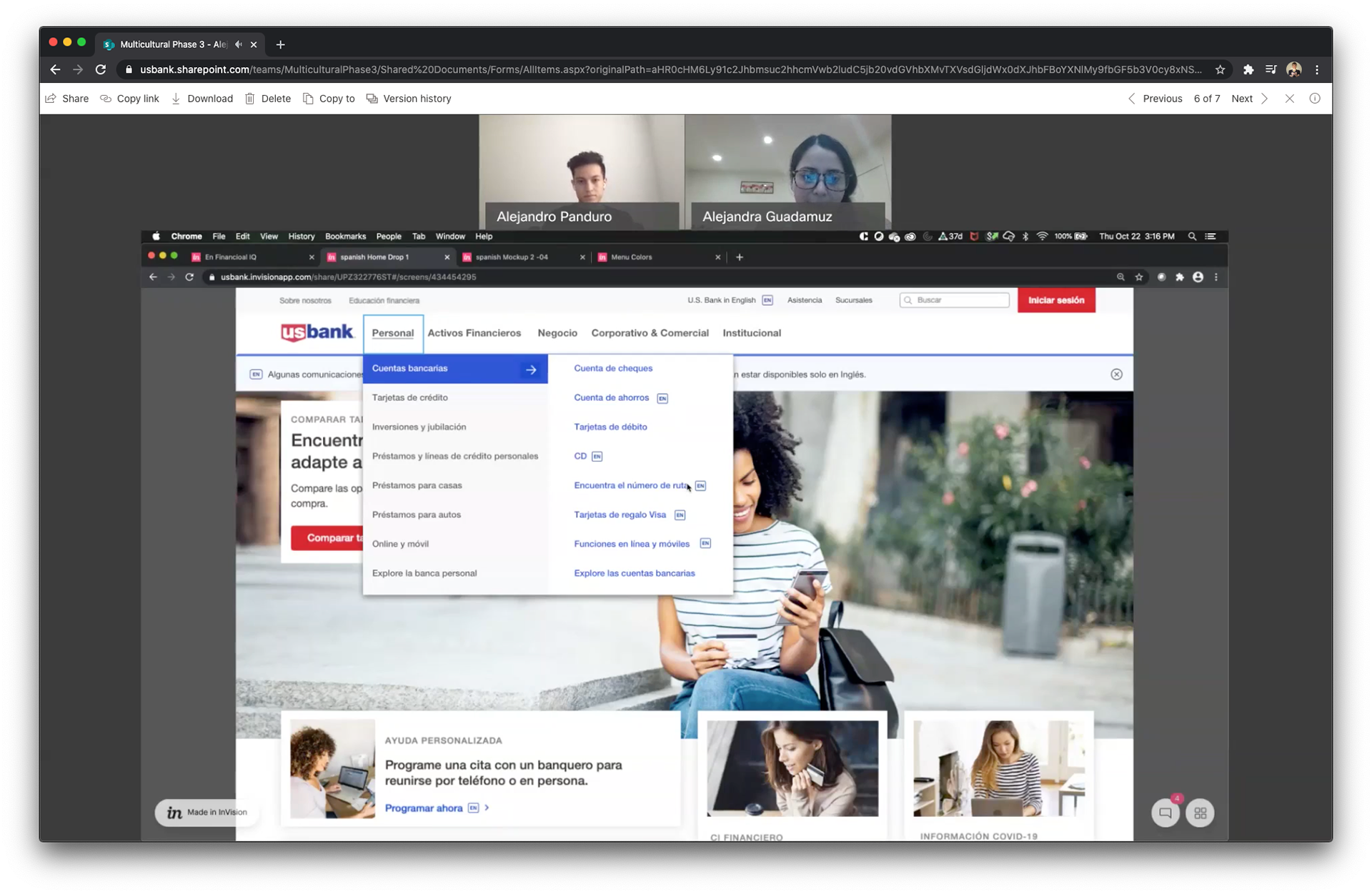Select Préstamos para casas

[417, 485]
